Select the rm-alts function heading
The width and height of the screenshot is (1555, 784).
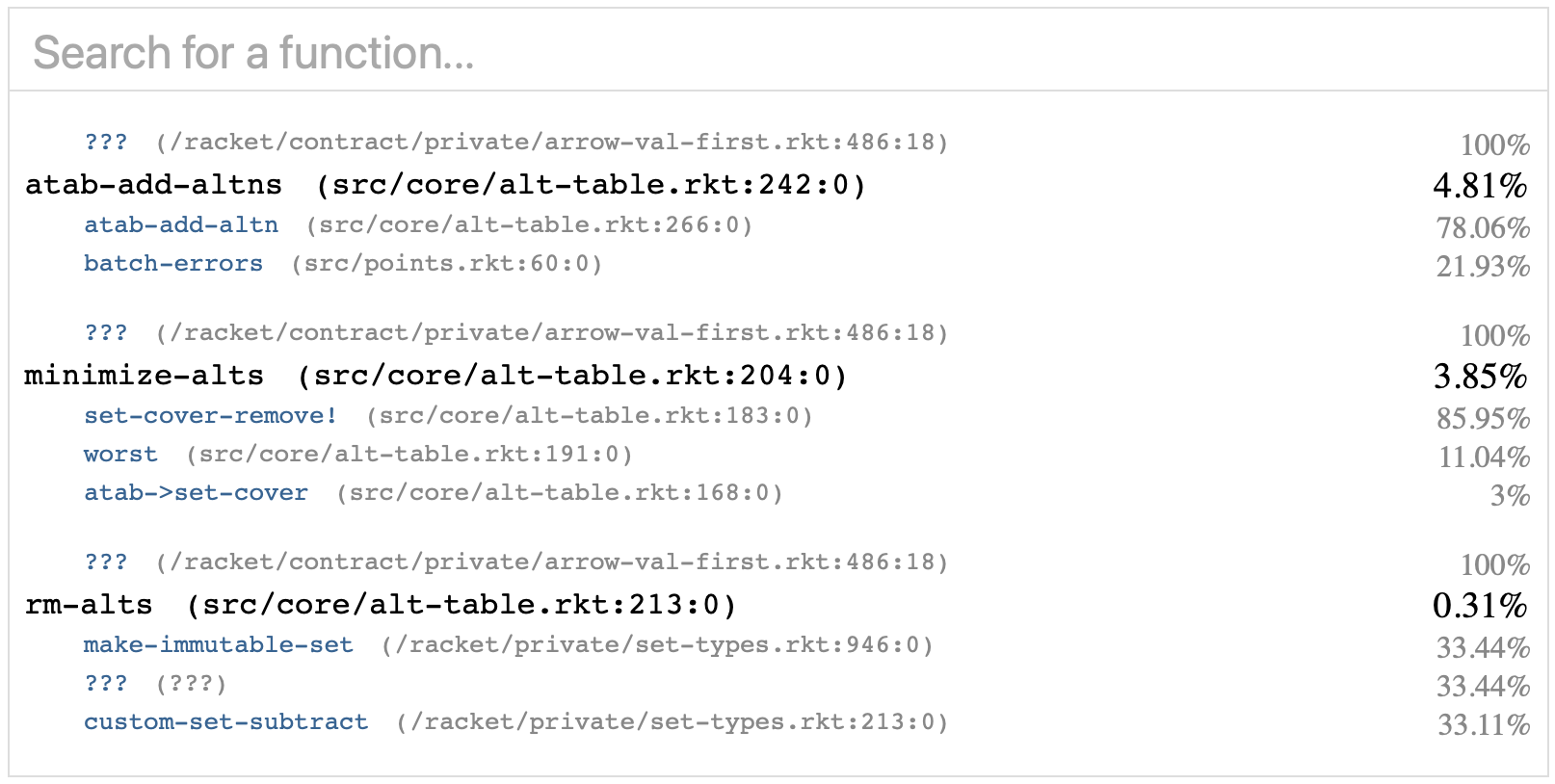point(89,605)
